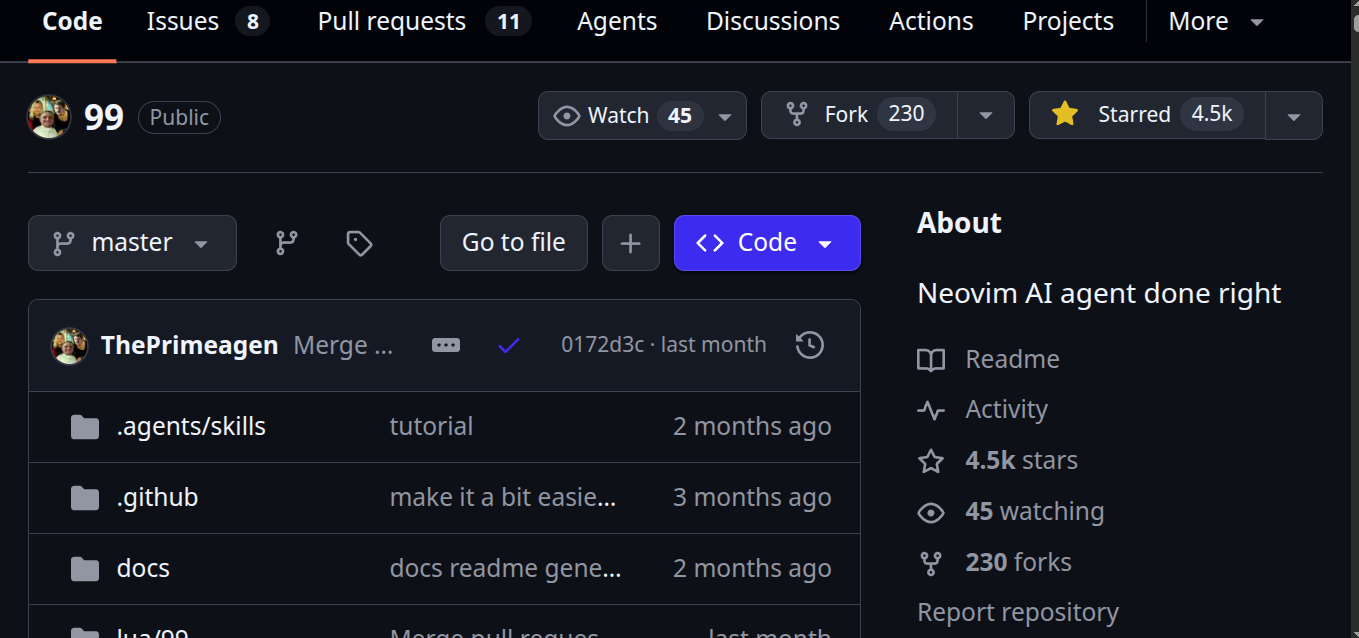Open the Actions tab

click(x=931, y=22)
